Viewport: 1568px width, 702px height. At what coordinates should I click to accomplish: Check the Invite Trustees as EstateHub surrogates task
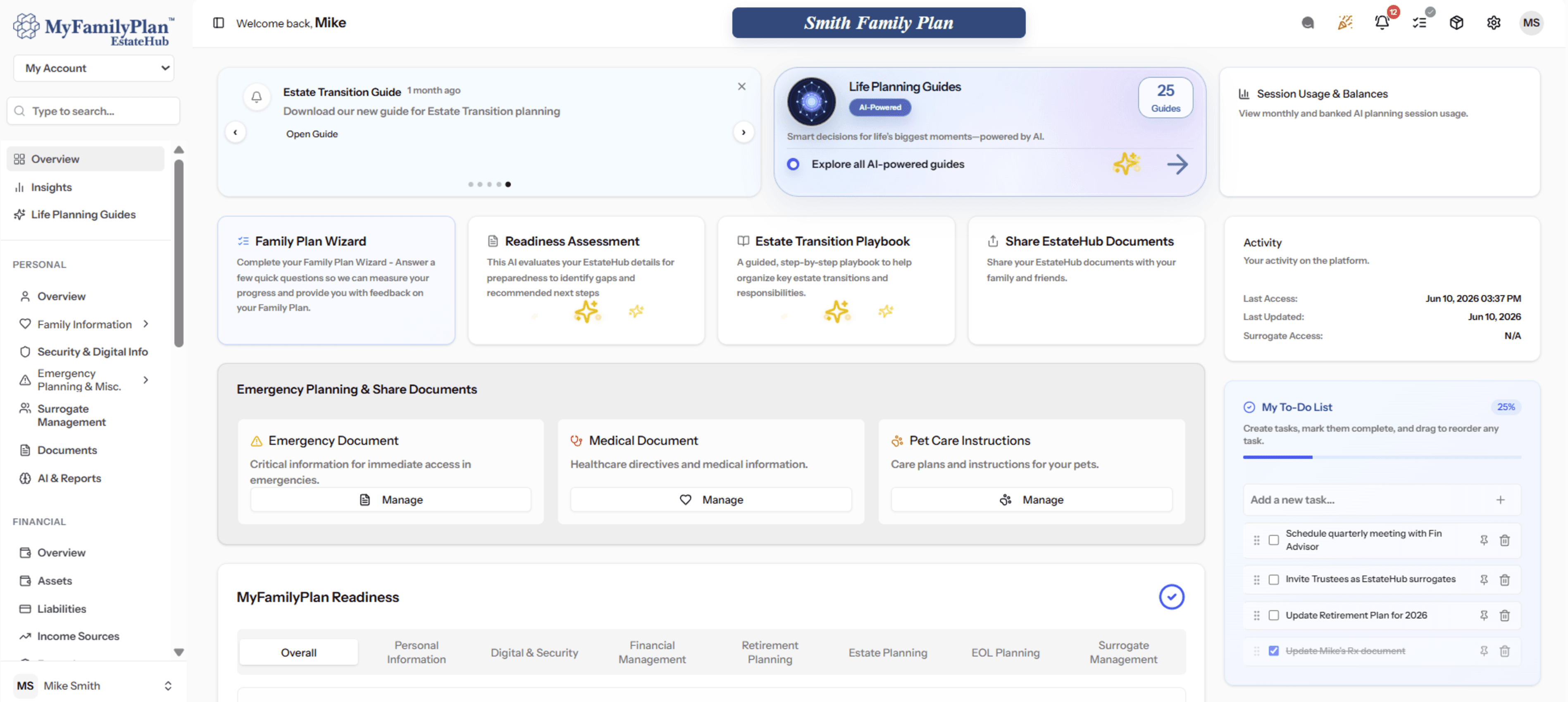pos(1273,580)
